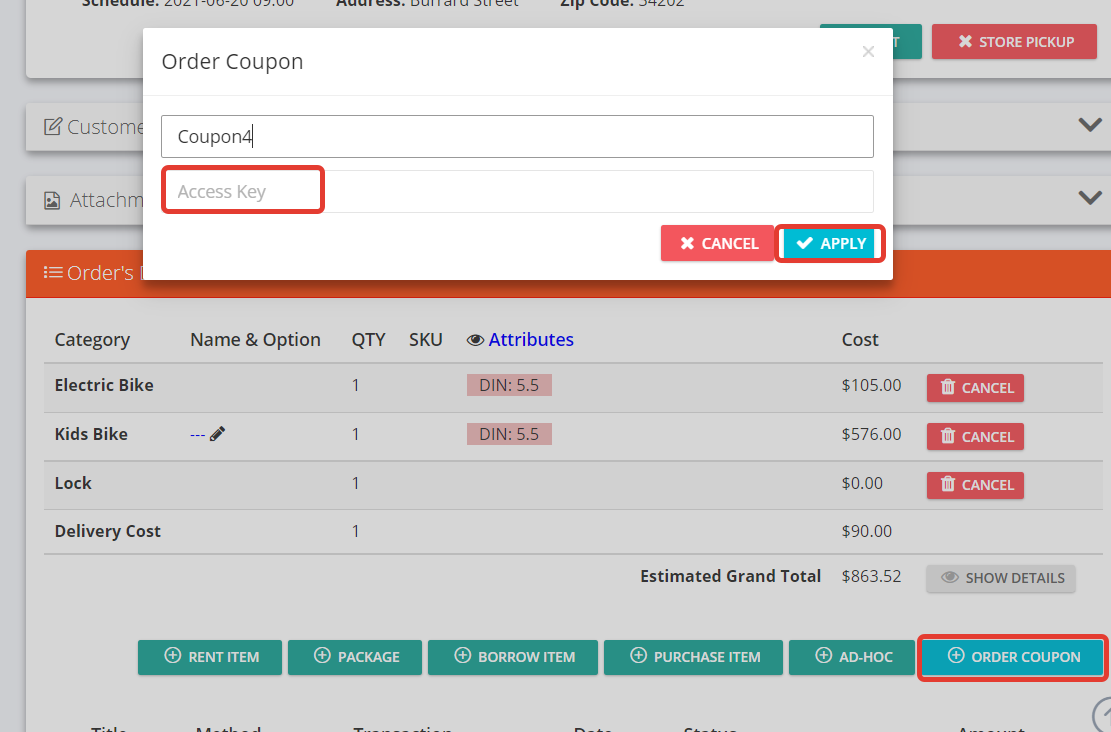Screen dimensions: 1111x732
Task: Click the Cost column header
Action: point(860,339)
